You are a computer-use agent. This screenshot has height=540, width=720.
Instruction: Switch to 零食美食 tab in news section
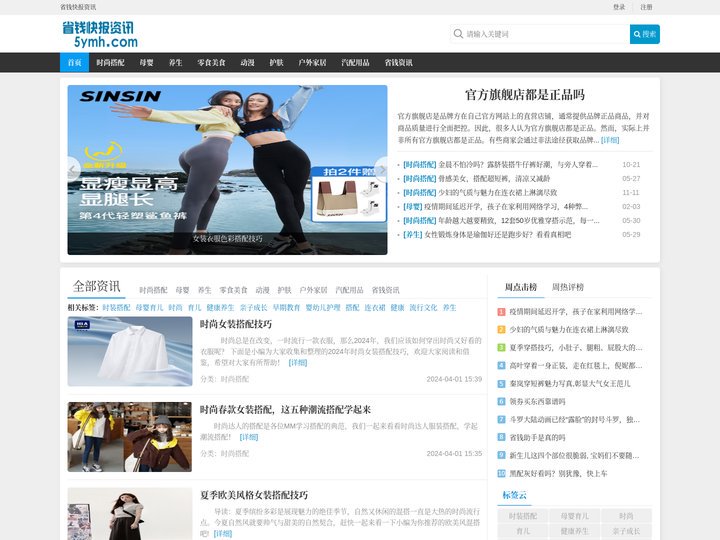[233, 290]
